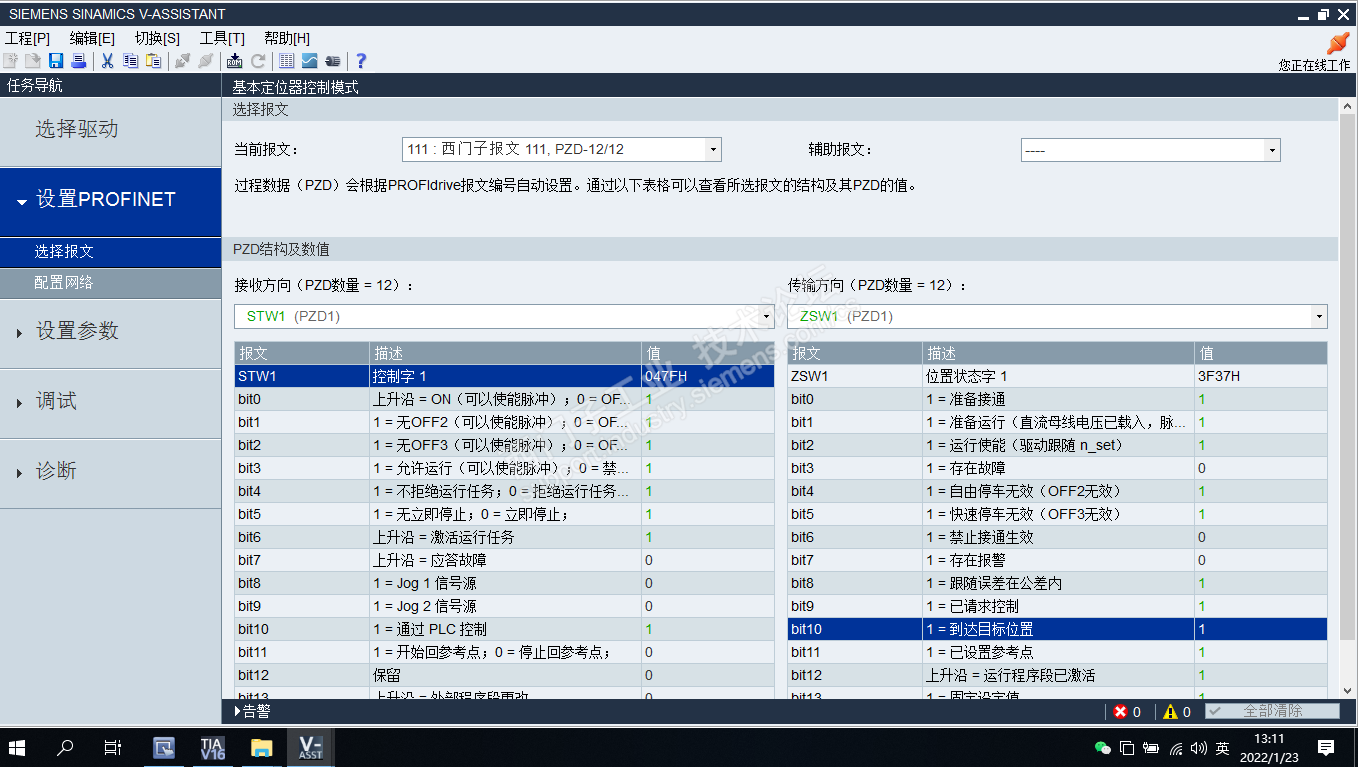
Task: Click the 描述 column header in receive table
Action: [x=505, y=354]
